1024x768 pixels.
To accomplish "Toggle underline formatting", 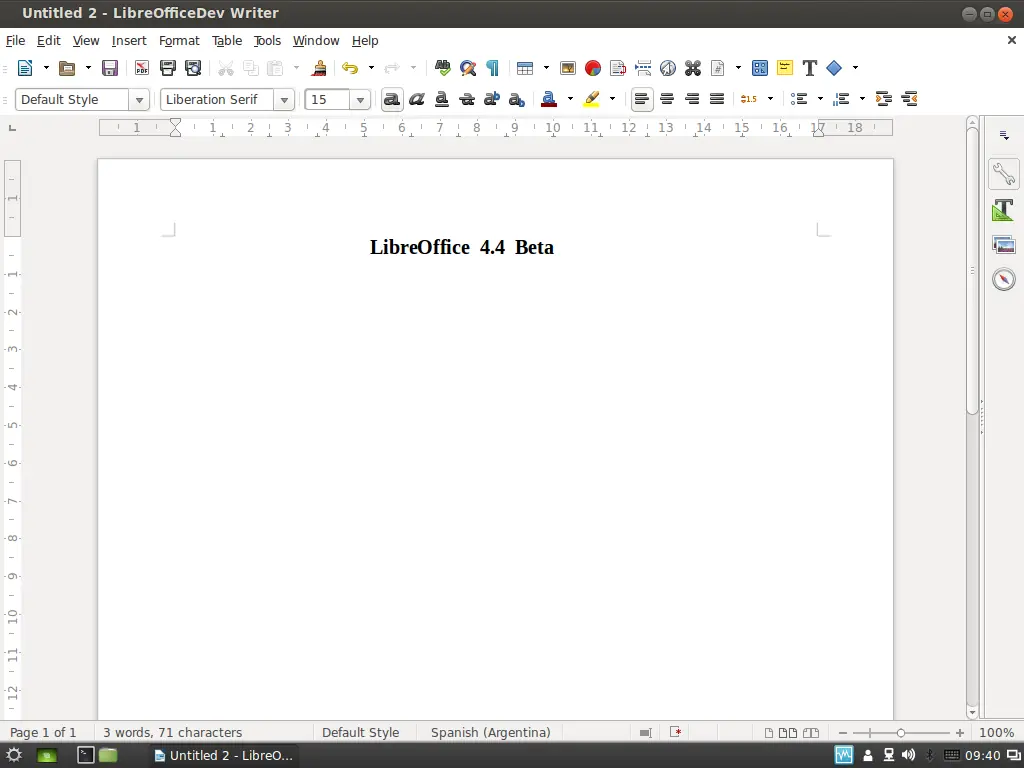I will pos(441,99).
